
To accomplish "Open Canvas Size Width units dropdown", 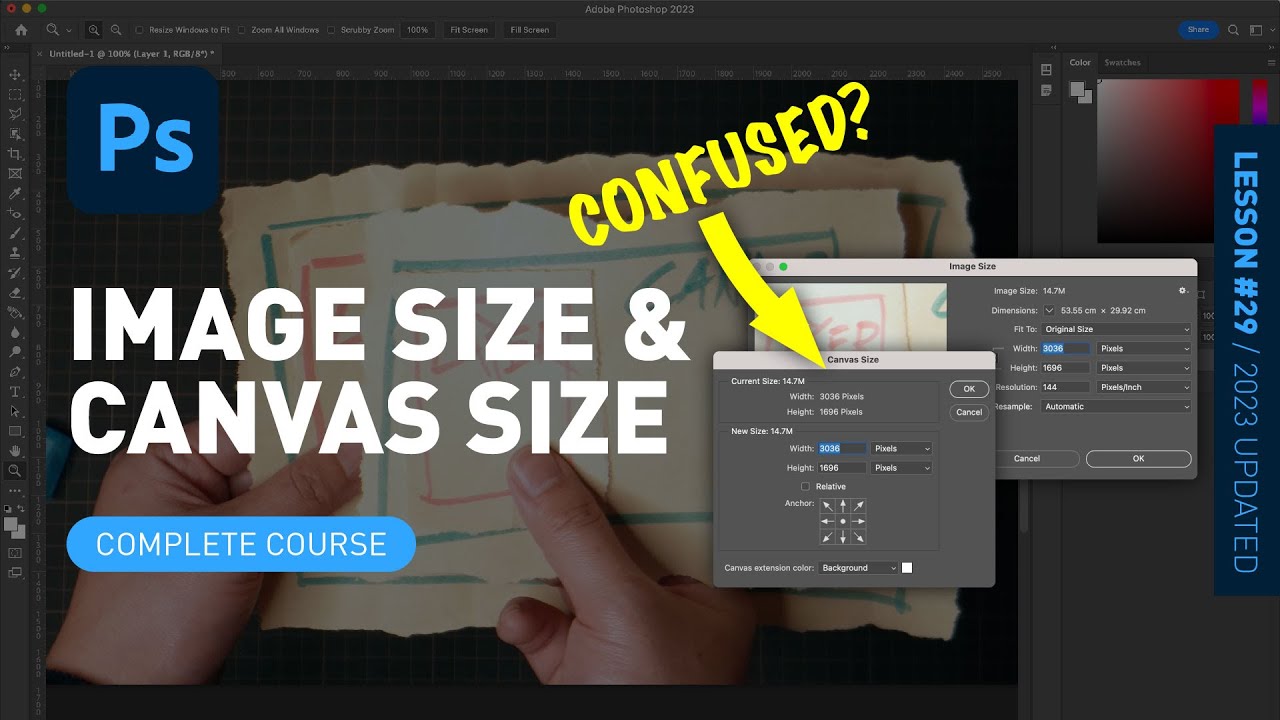I will (902, 449).
